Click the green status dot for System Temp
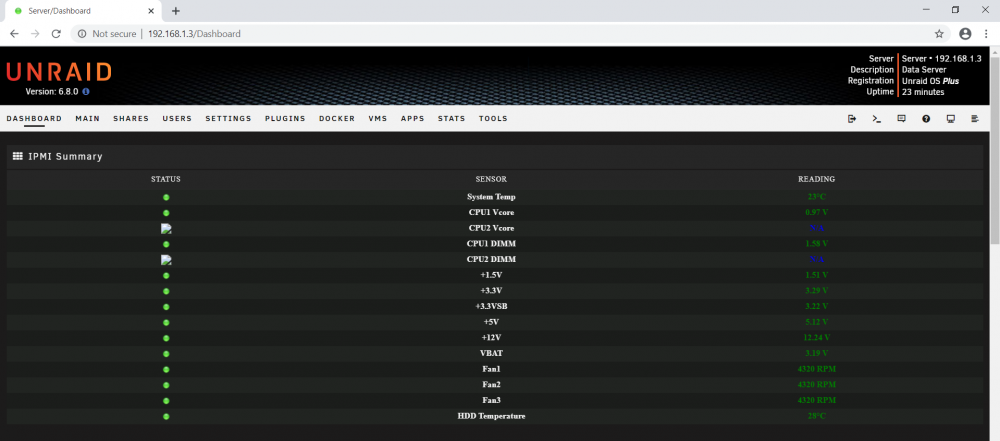Viewport: 1000px width, 441px height. (x=166, y=197)
